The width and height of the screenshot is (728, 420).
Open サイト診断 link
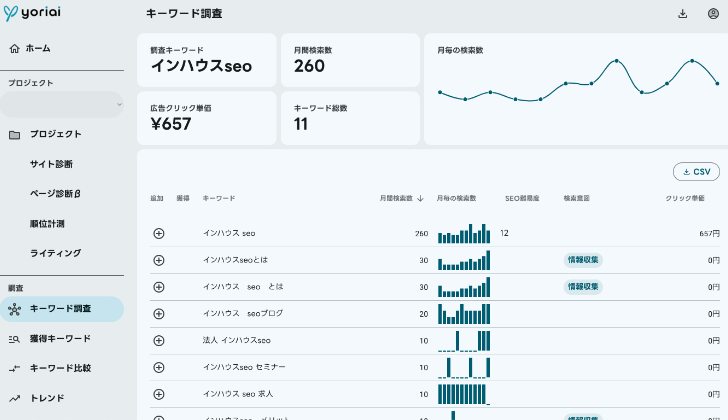[51, 164]
